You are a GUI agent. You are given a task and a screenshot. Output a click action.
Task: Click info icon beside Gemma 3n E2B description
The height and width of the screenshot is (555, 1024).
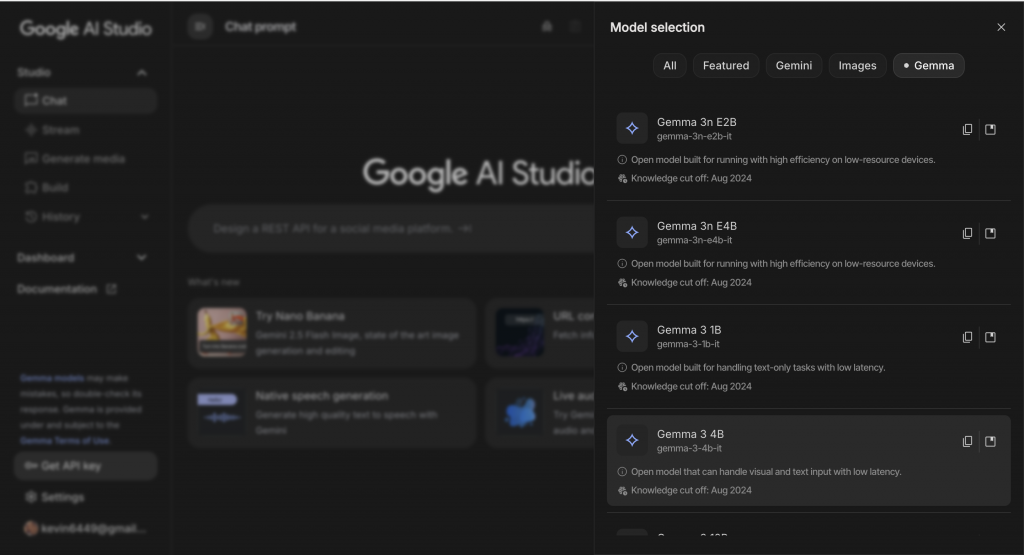[x=622, y=160]
